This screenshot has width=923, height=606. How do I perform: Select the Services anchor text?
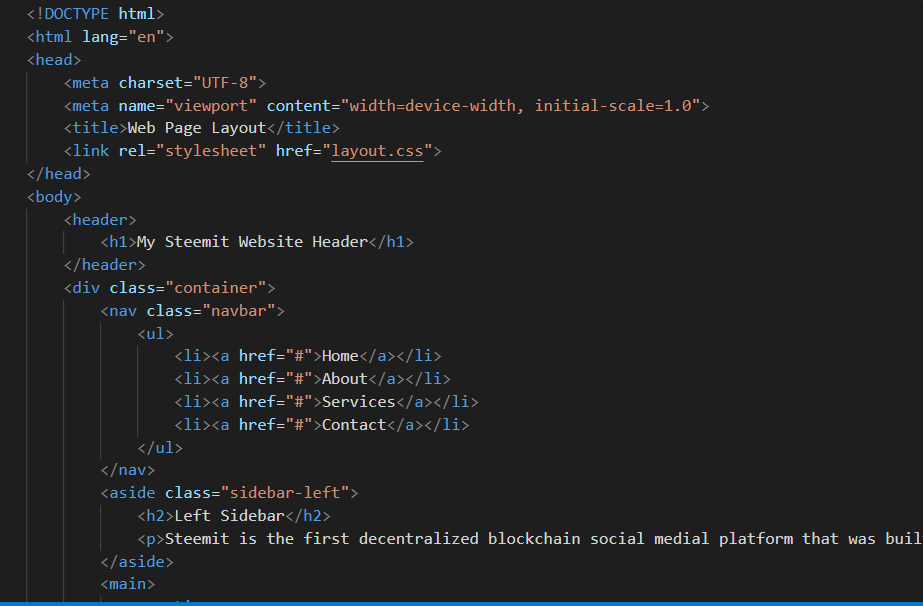(358, 402)
